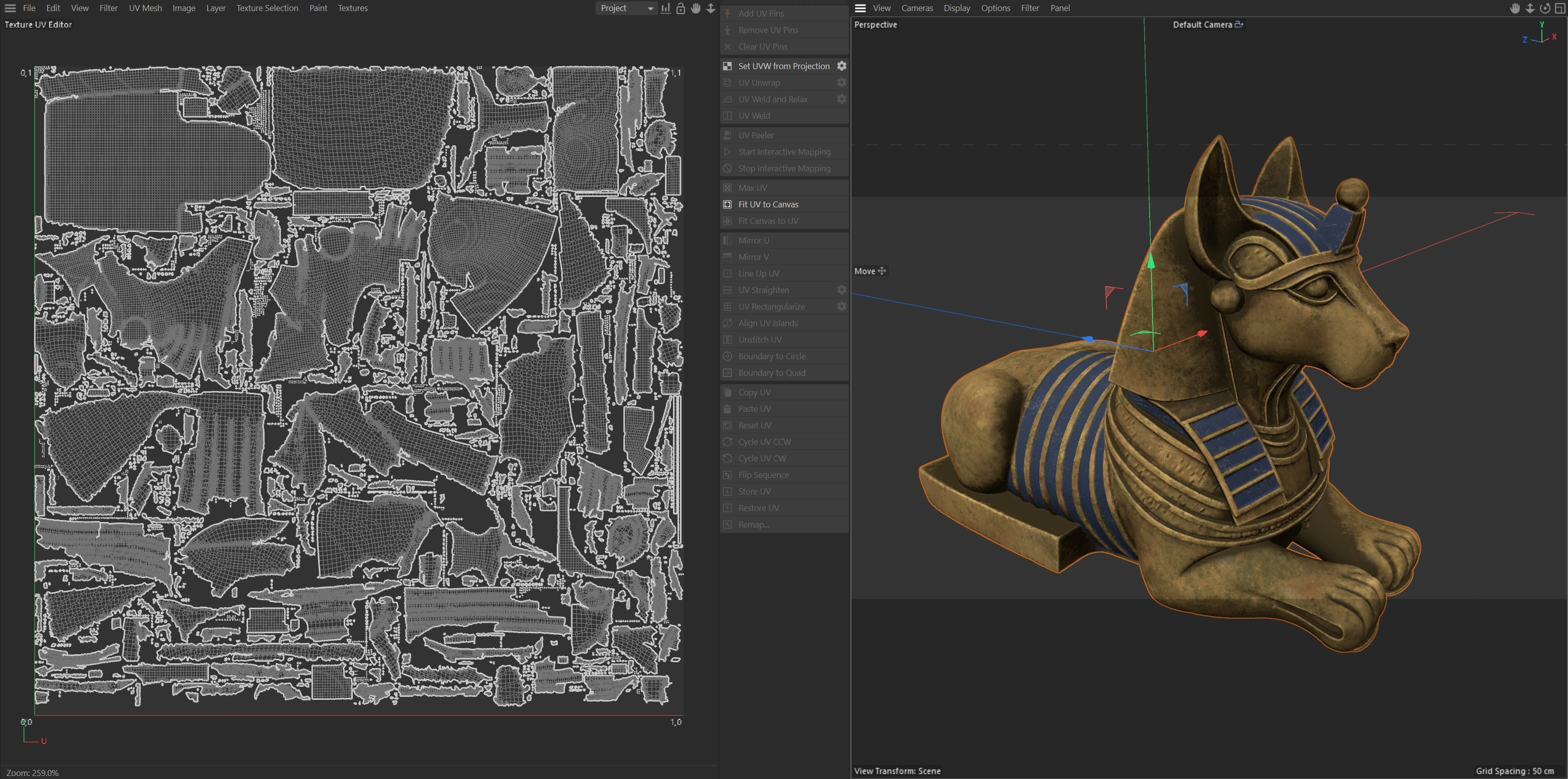Click viewport pan hand icon
This screenshot has height=779, width=1568.
coord(1515,8)
